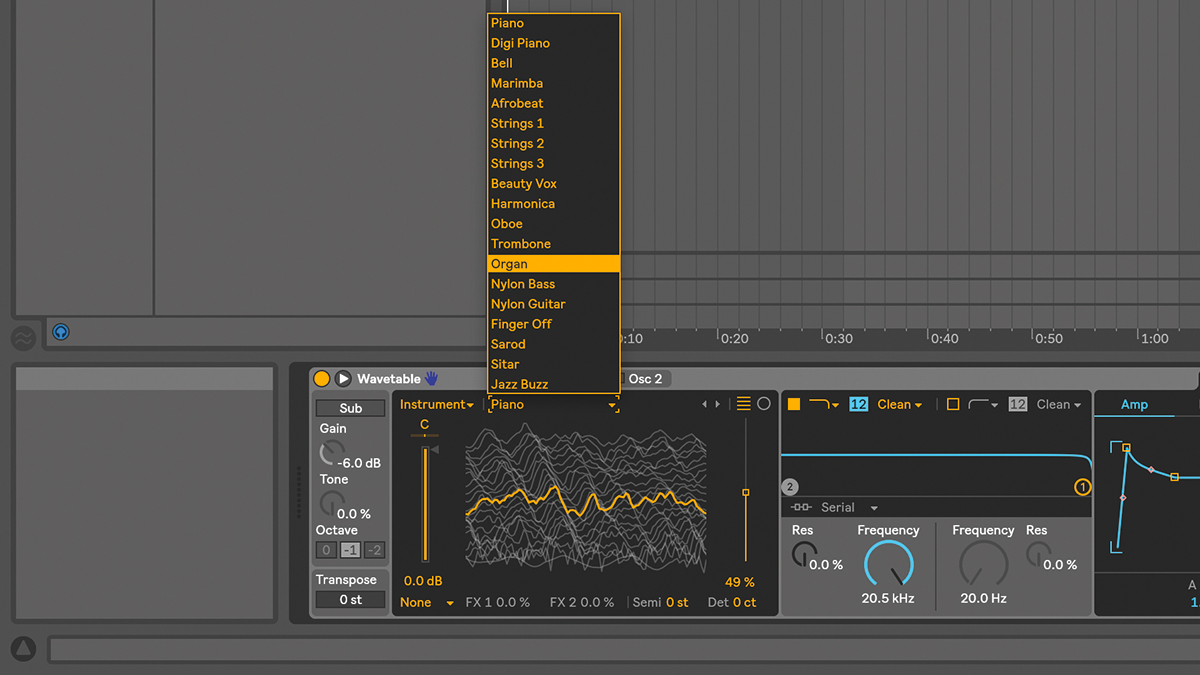Click the filter 2 slope 12 box
The width and height of the screenshot is (1200, 675).
pyautogui.click(x=1018, y=404)
